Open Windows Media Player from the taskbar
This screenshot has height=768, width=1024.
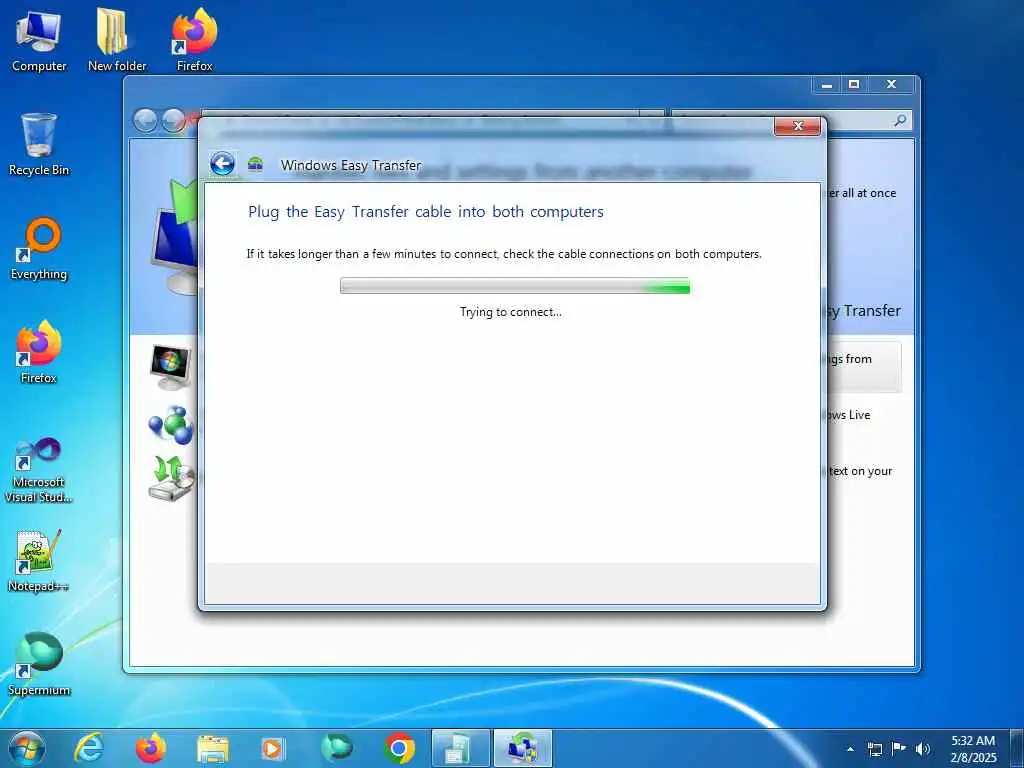[273, 749]
